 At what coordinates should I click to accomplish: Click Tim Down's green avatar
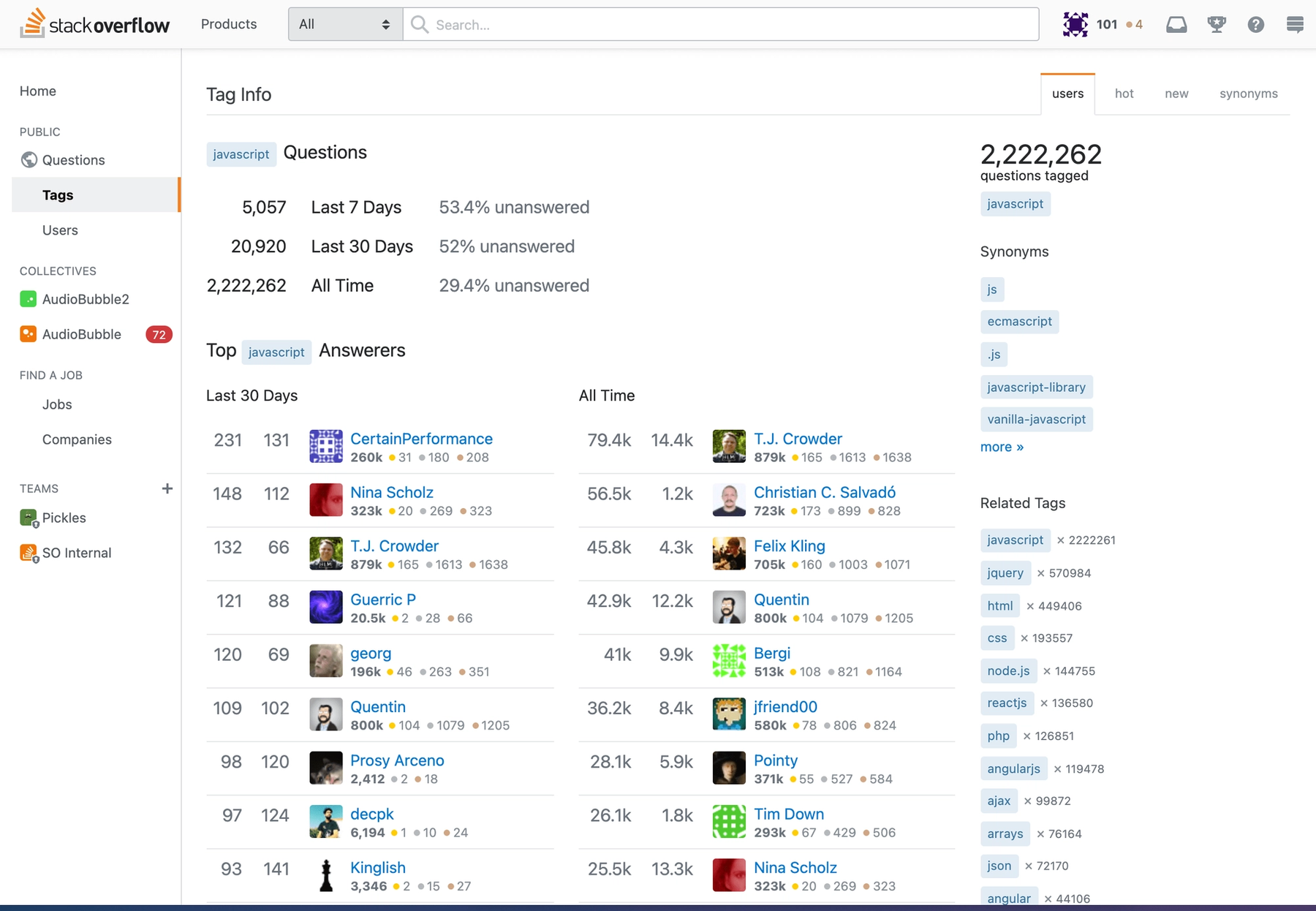point(729,821)
